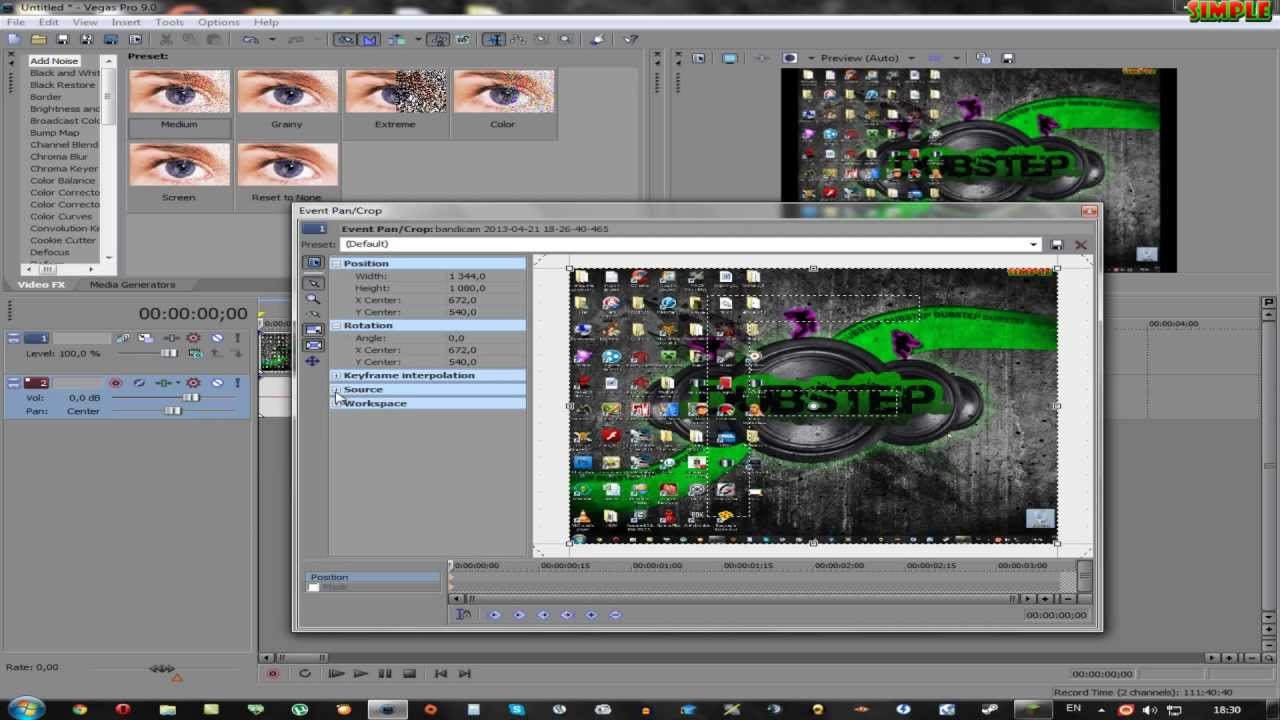Mute audio track 2
The height and width of the screenshot is (720, 1280).
(217, 383)
